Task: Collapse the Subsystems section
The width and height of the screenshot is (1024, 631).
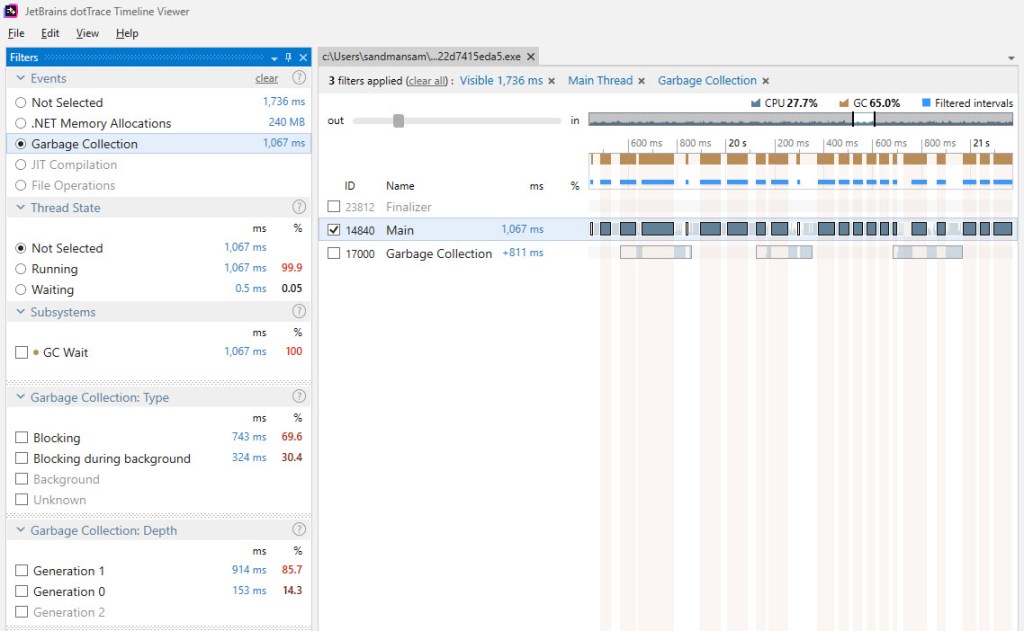Action: (21, 312)
